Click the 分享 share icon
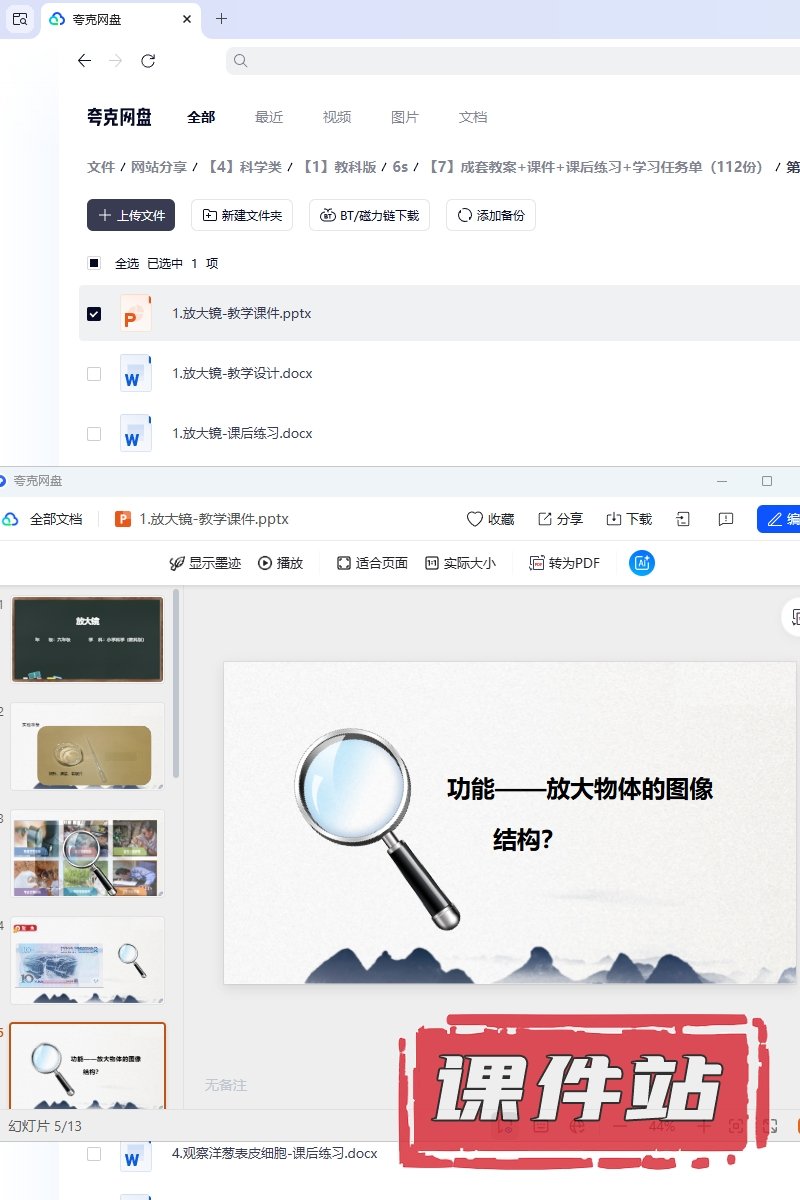 (x=545, y=519)
